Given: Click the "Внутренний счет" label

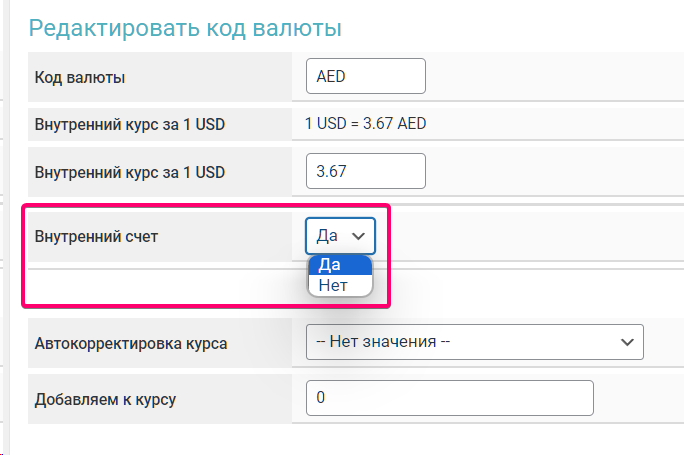Looking at the screenshot, I should (96, 237).
